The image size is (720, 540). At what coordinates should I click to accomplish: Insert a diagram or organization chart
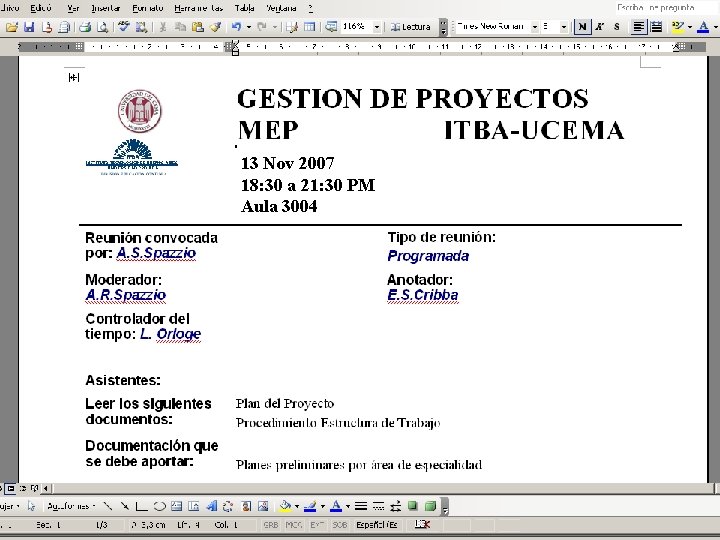click(228, 506)
